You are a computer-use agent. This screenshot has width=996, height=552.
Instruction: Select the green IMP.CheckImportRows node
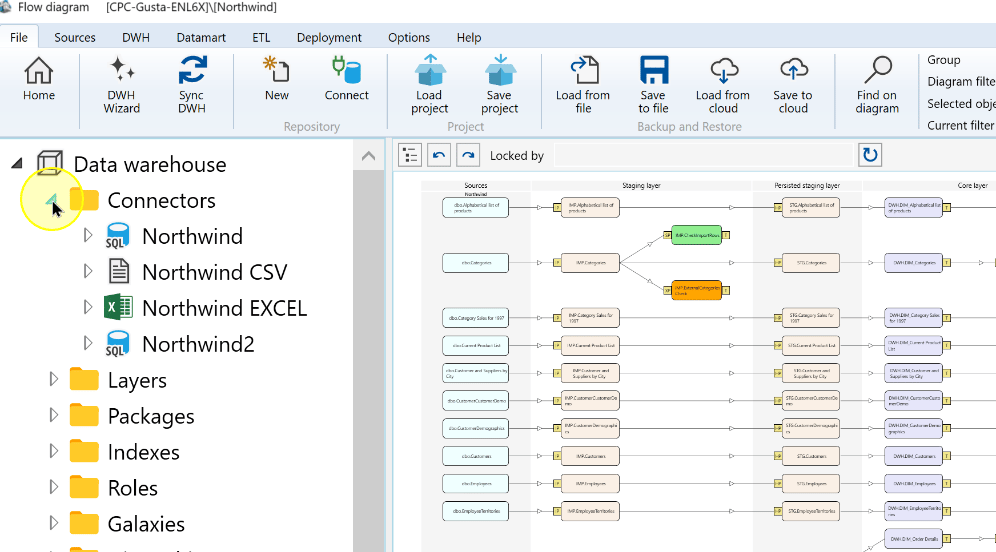tap(697, 235)
